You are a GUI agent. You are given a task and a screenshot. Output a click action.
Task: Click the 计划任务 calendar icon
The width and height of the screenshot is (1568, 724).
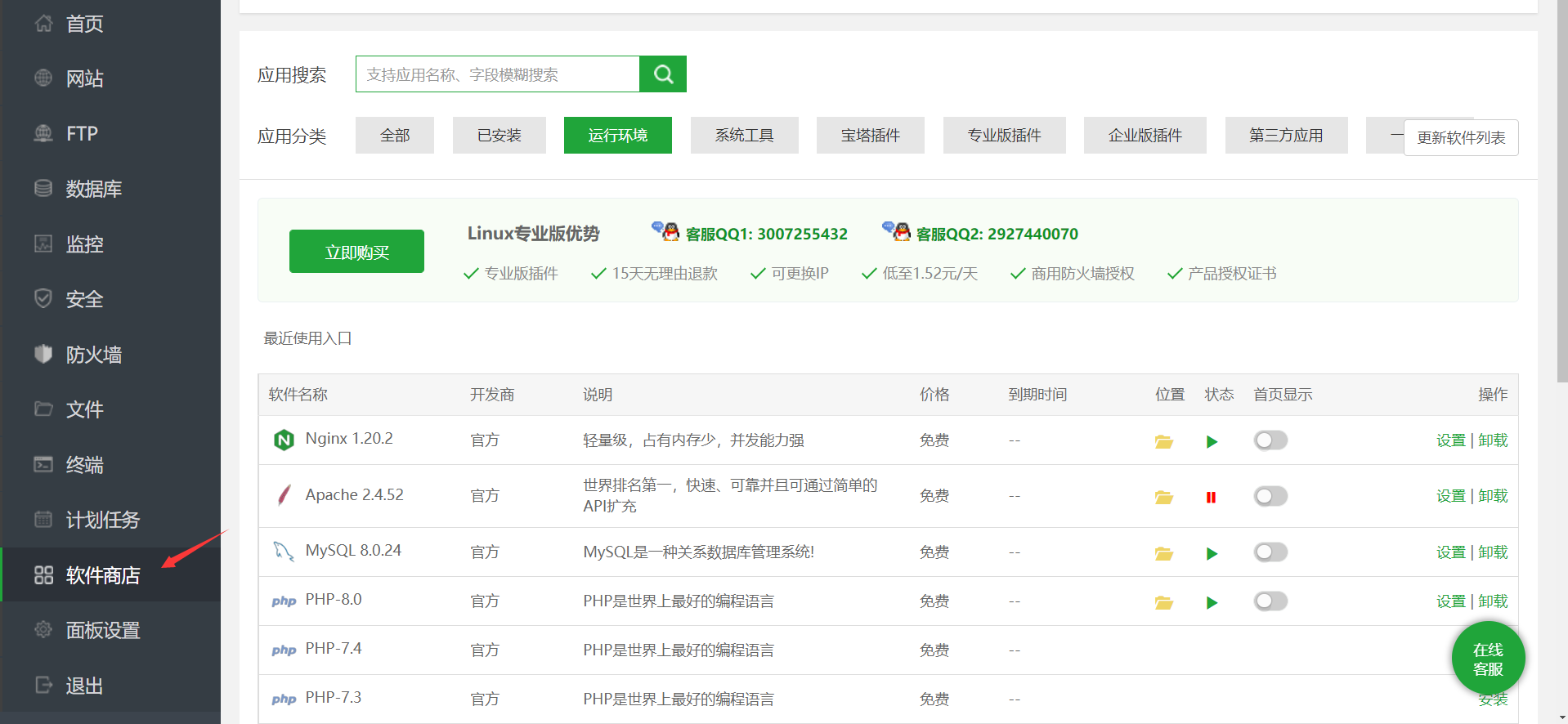(44, 519)
